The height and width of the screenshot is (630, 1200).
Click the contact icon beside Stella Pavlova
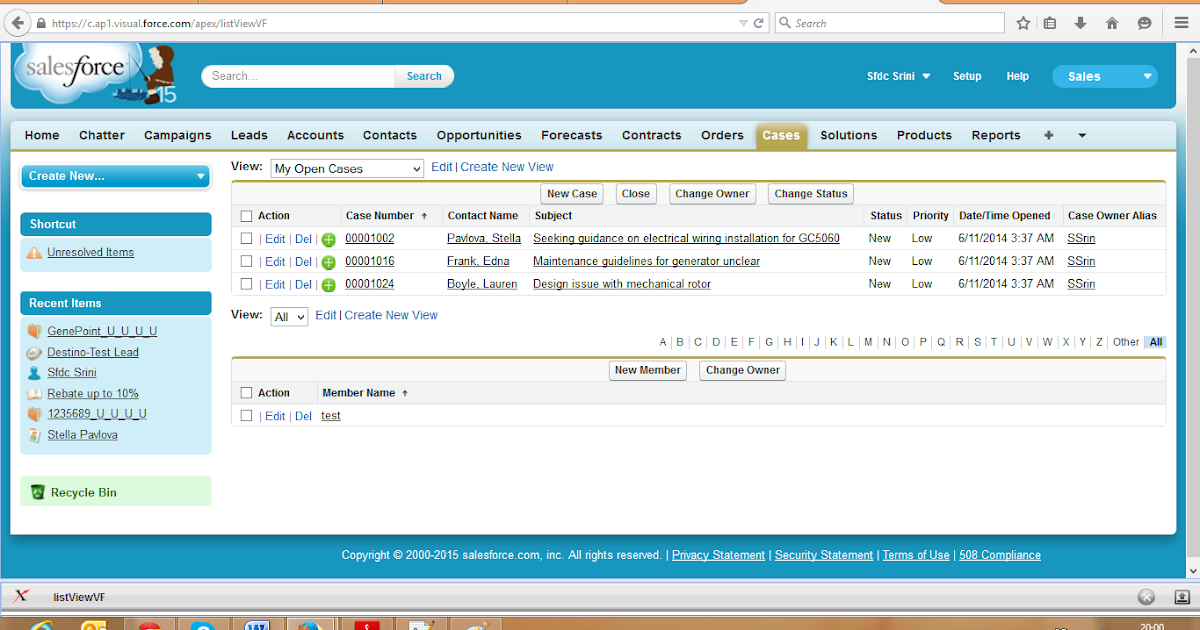click(33, 434)
